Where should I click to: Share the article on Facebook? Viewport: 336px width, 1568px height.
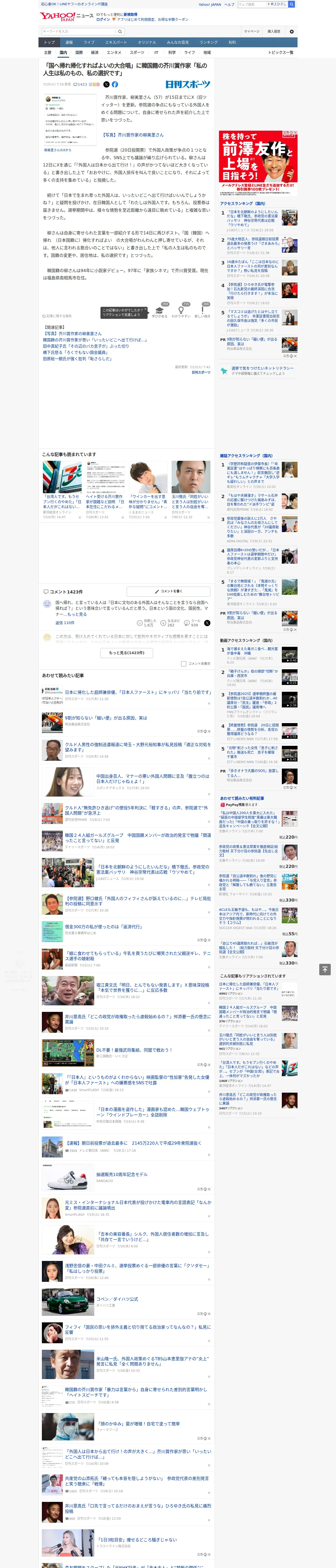pos(115,85)
